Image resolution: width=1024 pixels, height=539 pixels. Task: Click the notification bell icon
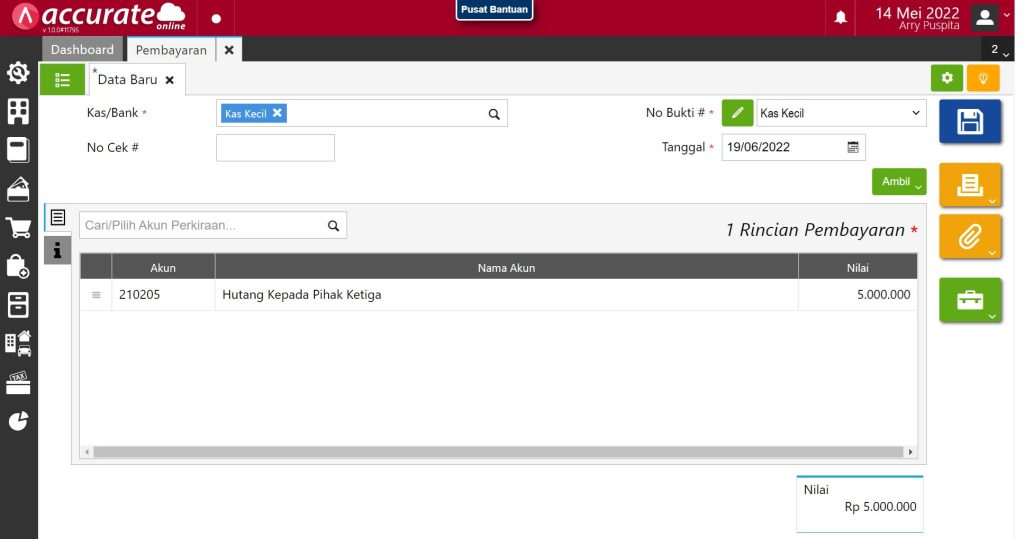point(841,18)
